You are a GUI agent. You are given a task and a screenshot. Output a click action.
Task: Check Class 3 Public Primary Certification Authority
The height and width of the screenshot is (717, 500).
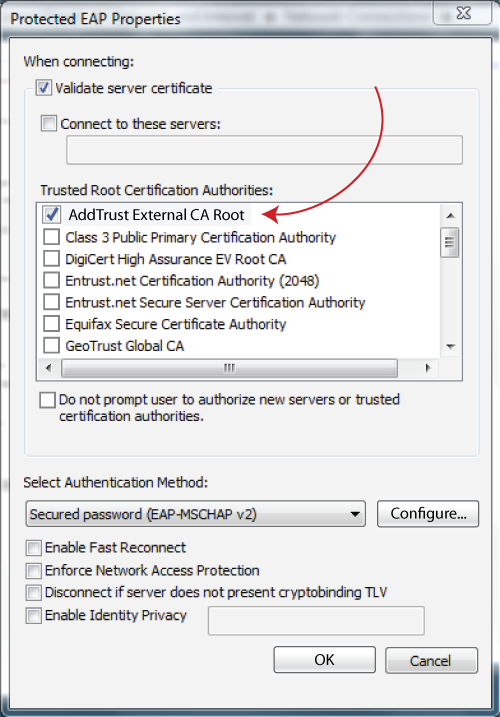pyautogui.click(x=51, y=237)
